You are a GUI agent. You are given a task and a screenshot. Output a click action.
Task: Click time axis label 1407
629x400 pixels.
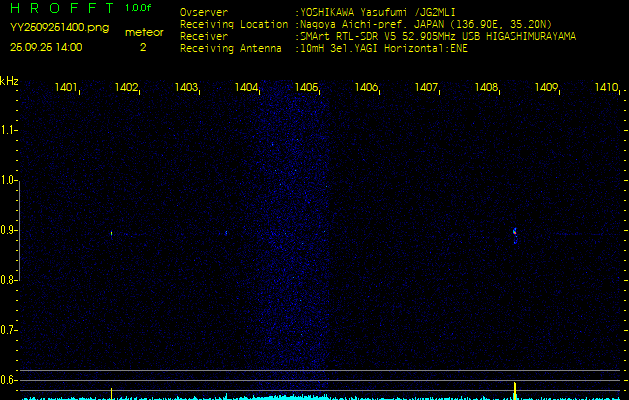(x=426, y=87)
